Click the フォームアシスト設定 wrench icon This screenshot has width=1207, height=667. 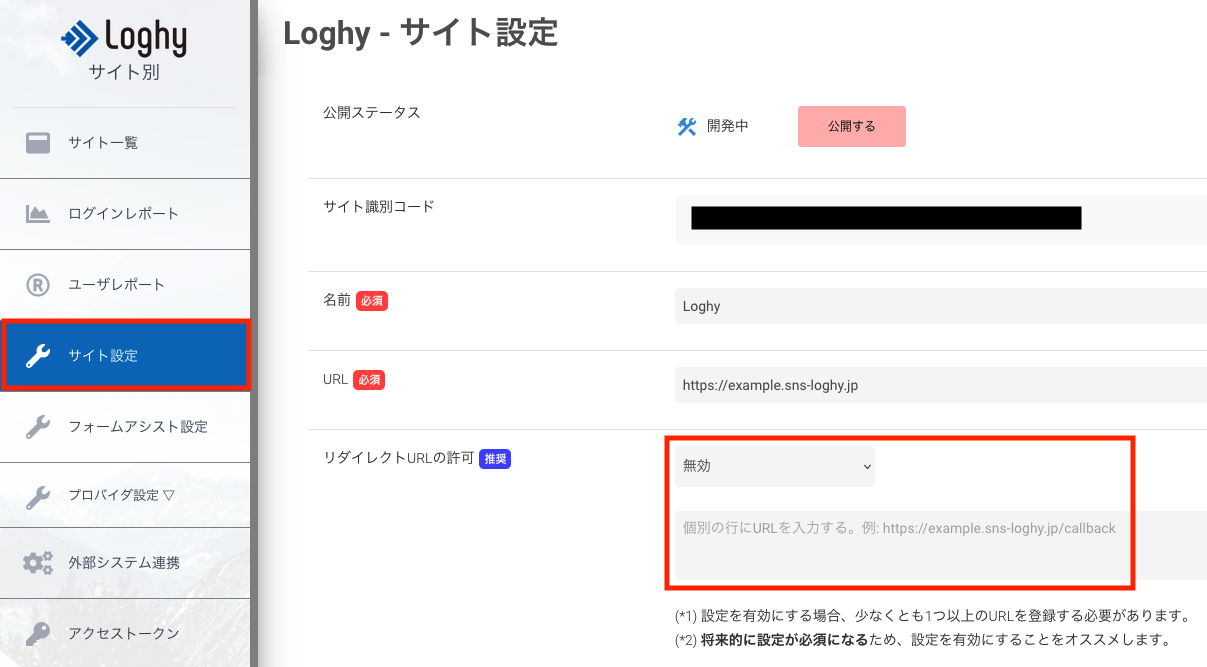[38, 427]
